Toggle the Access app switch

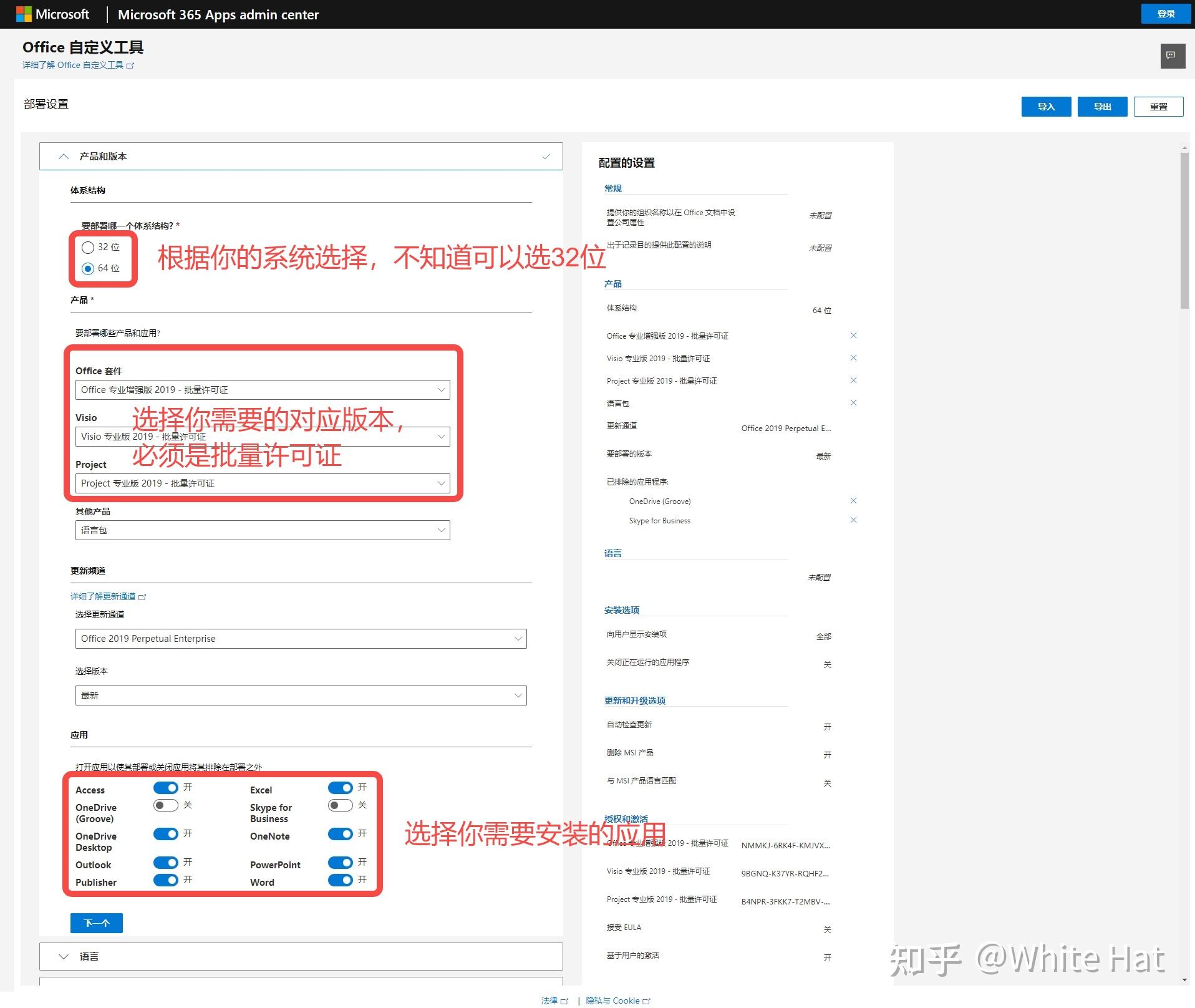(x=166, y=788)
